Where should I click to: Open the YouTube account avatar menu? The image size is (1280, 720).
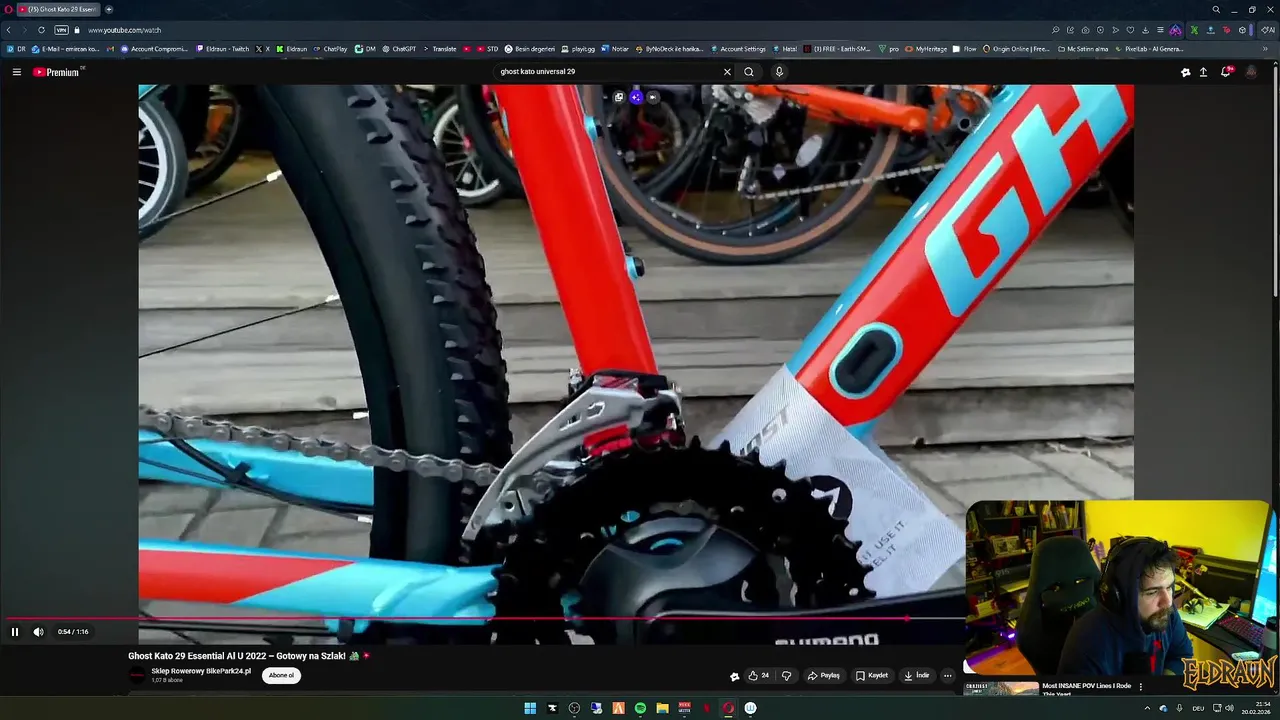click(1250, 72)
